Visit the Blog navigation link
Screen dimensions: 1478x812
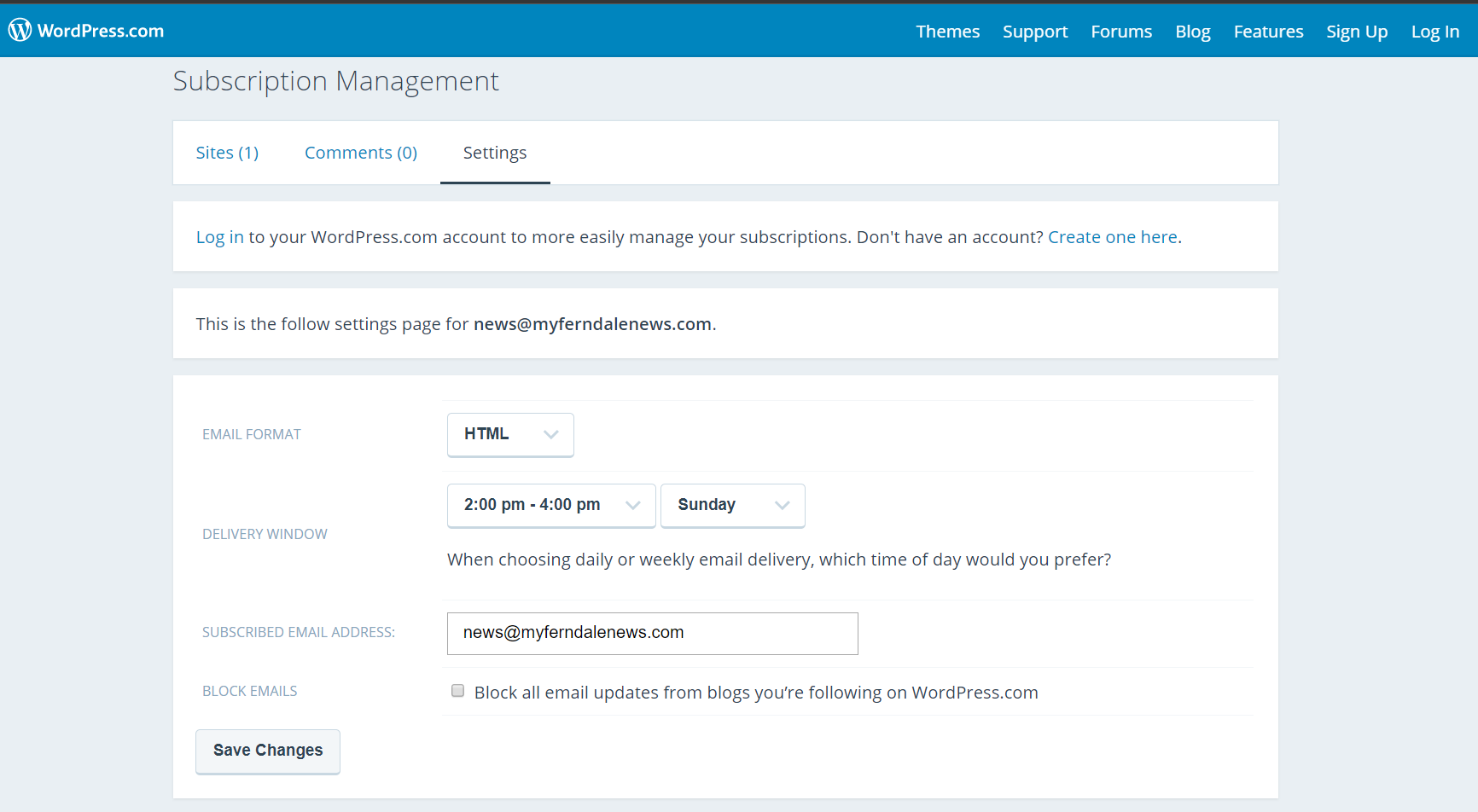coord(1192,32)
